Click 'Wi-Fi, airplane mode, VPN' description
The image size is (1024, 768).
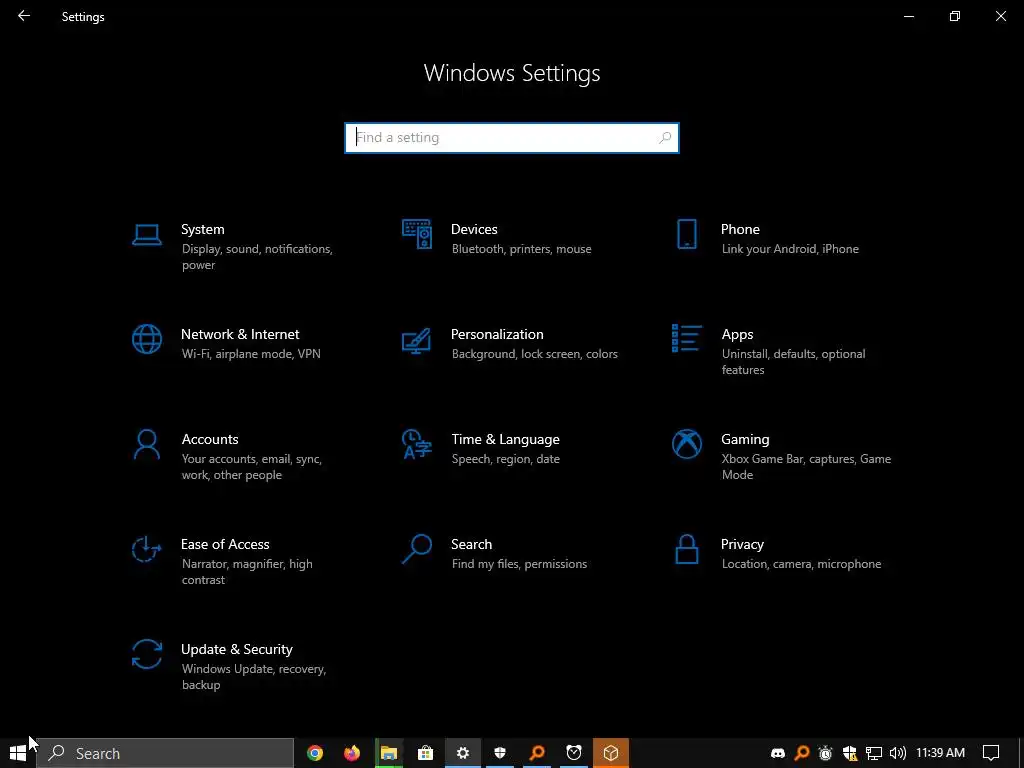click(x=251, y=354)
